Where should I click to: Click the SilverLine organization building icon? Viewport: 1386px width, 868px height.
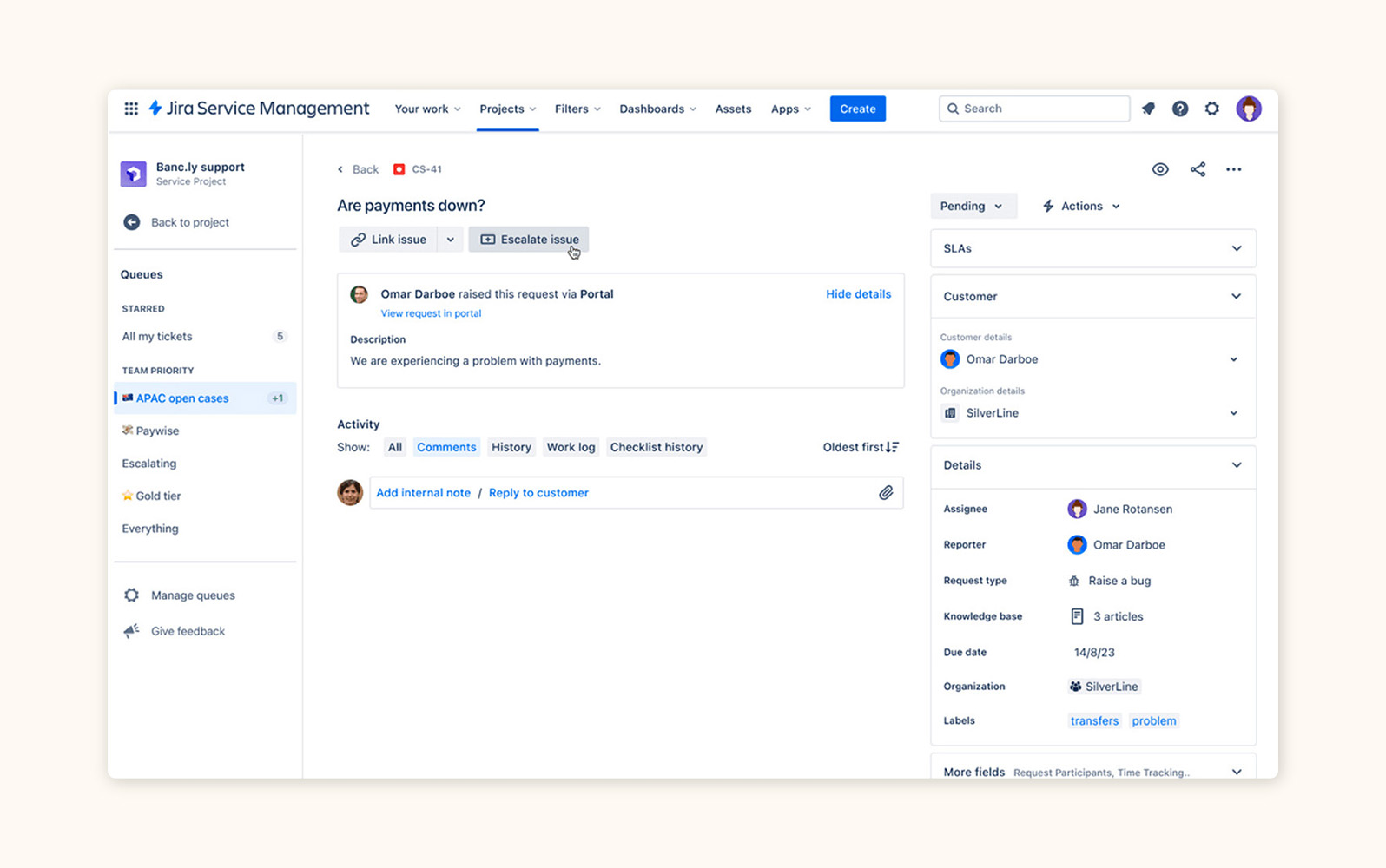[x=950, y=413]
